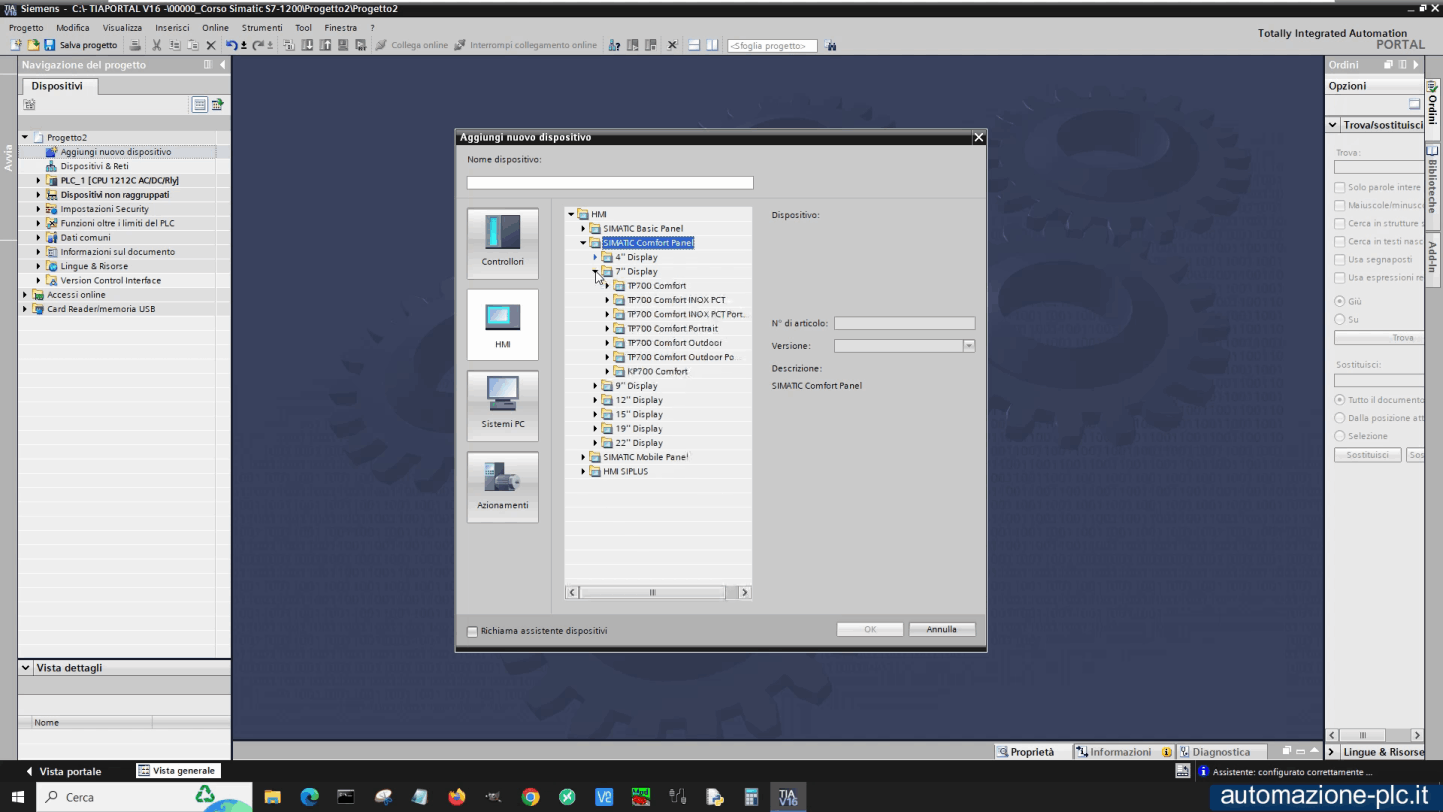Click the device tree horizontal scrollbar
The height and width of the screenshot is (812, 1443).
coord(652,592)
